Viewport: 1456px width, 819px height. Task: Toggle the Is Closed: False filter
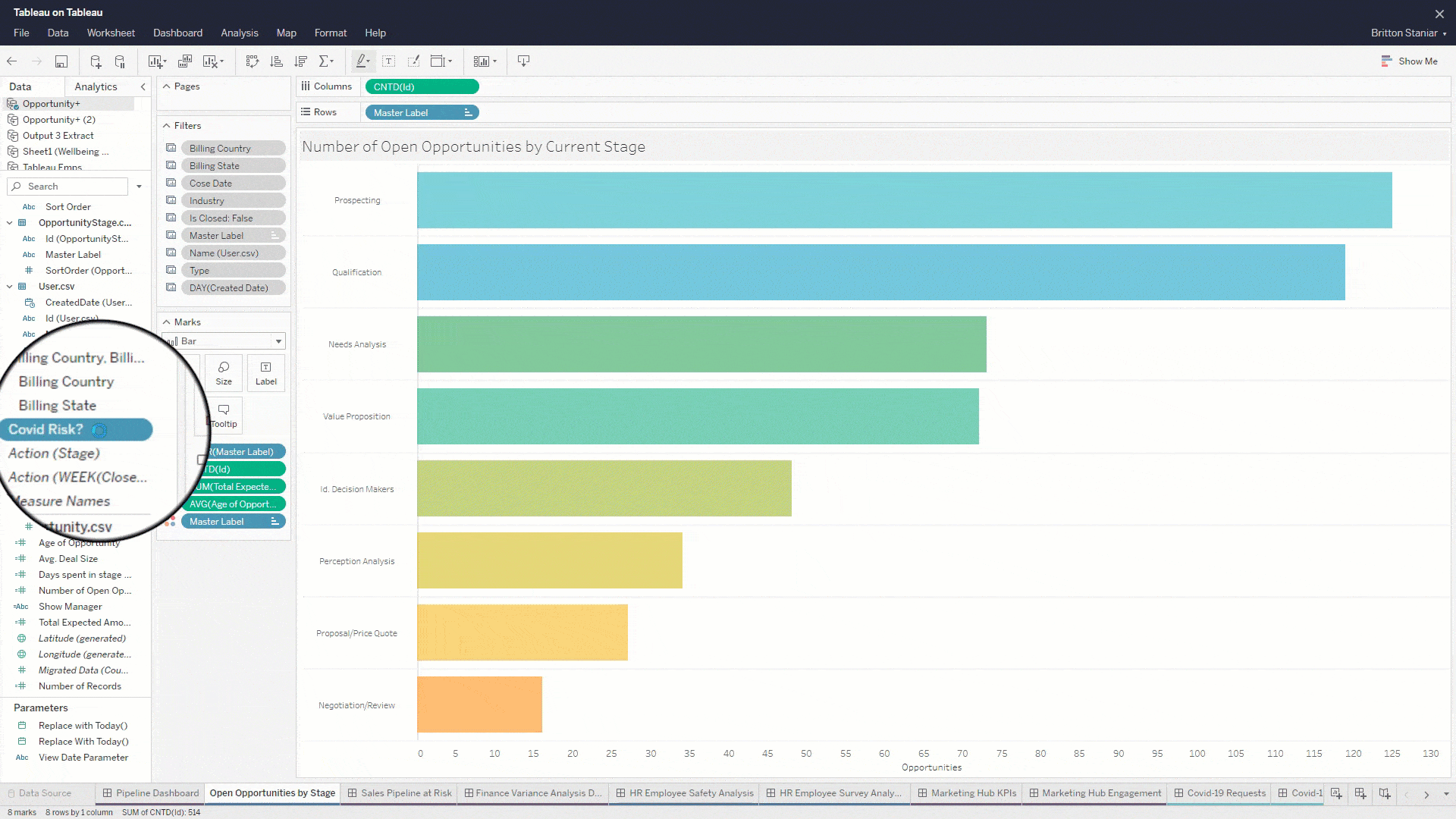tap(220, 218)
